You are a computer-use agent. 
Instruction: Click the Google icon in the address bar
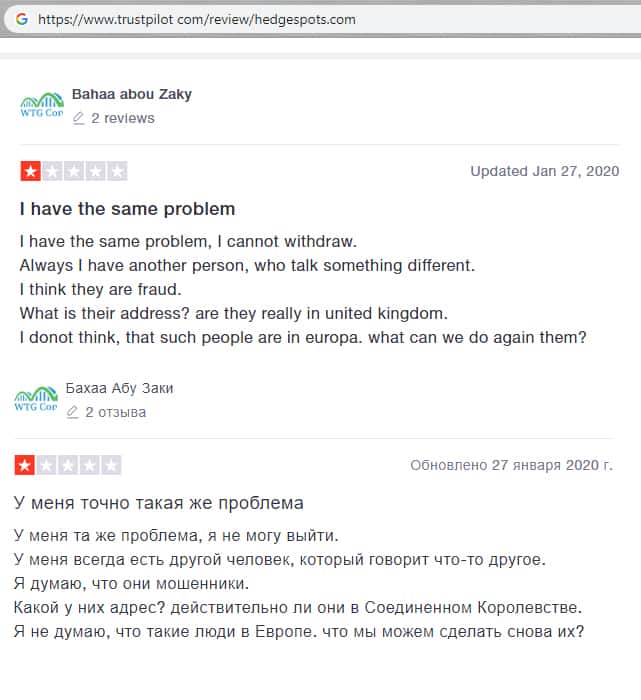tap(21, 19)
